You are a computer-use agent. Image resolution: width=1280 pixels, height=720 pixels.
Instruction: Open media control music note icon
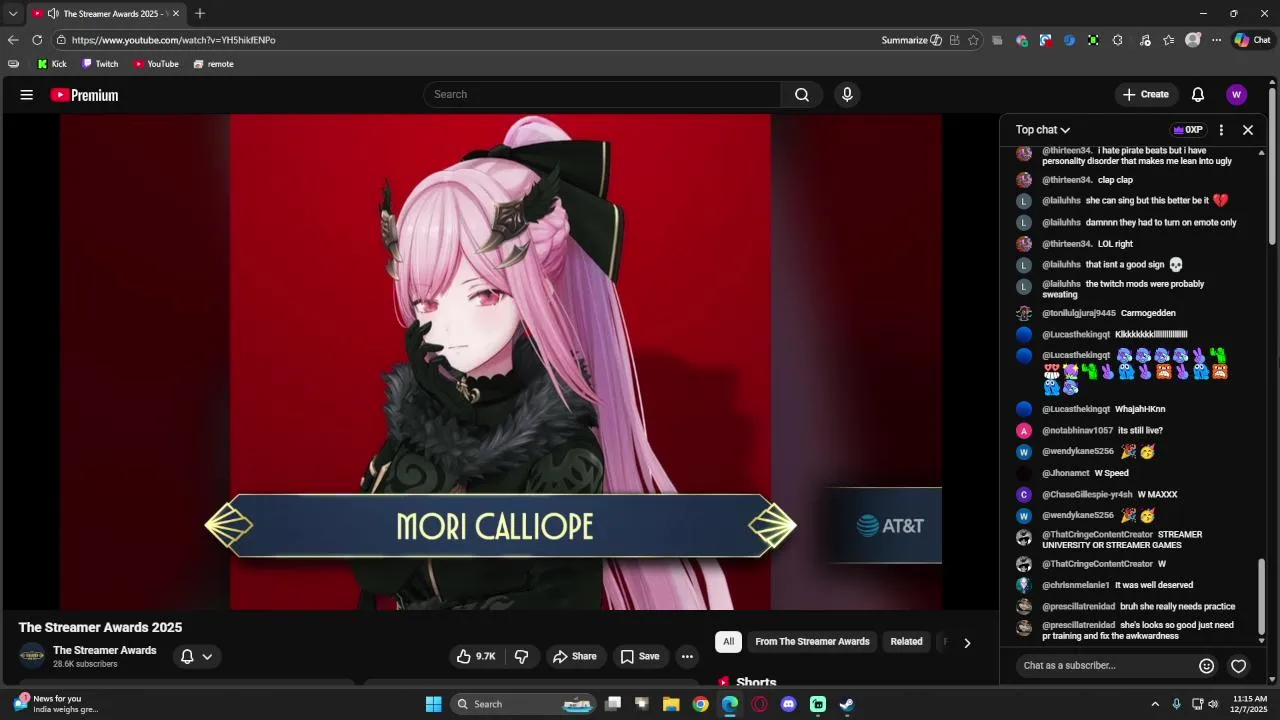click(1145, 40)
